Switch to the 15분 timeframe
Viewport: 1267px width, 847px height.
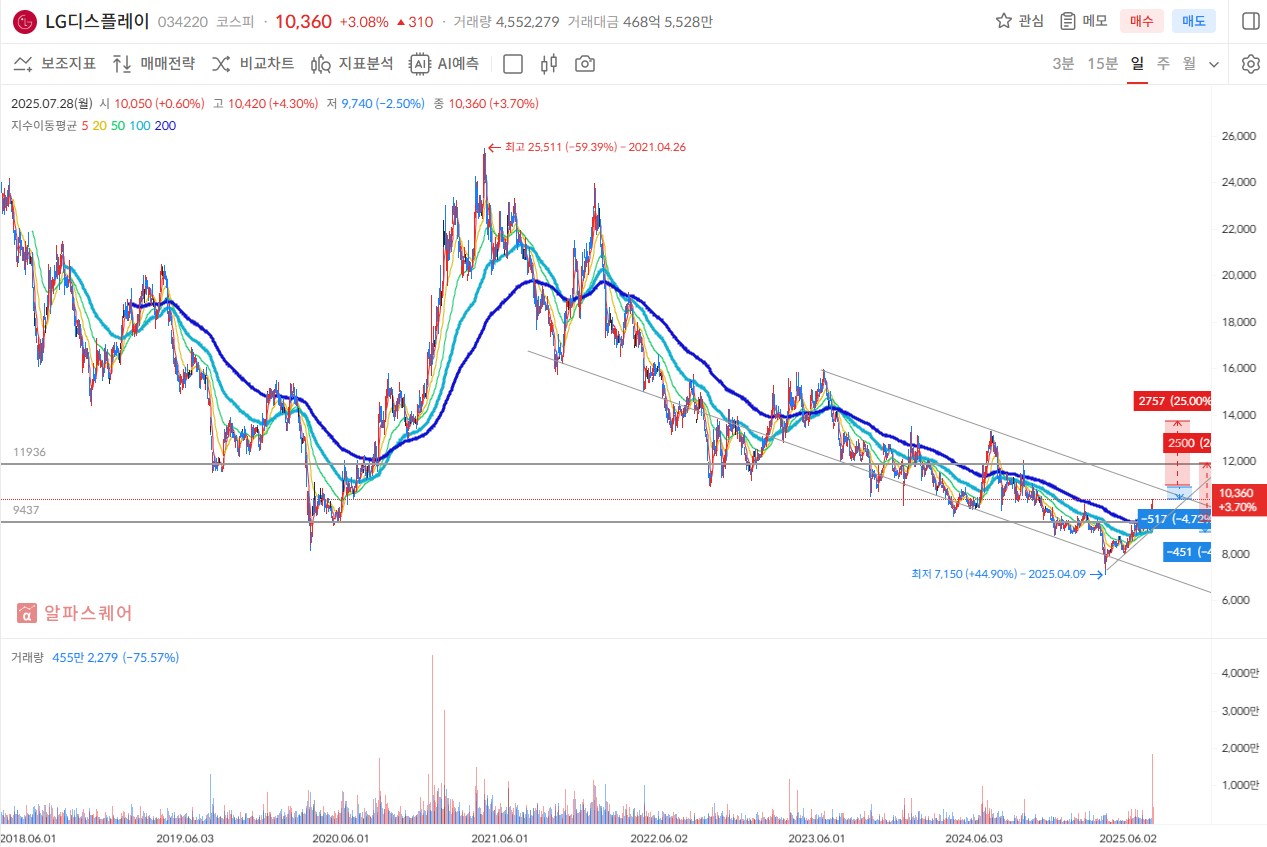point(1102,64)
